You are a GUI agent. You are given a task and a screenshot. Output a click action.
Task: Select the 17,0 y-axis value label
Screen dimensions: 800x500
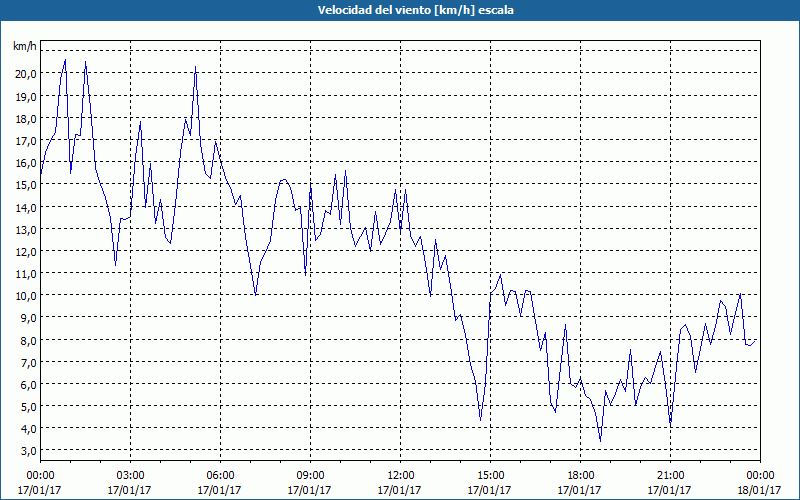(26, 140)
